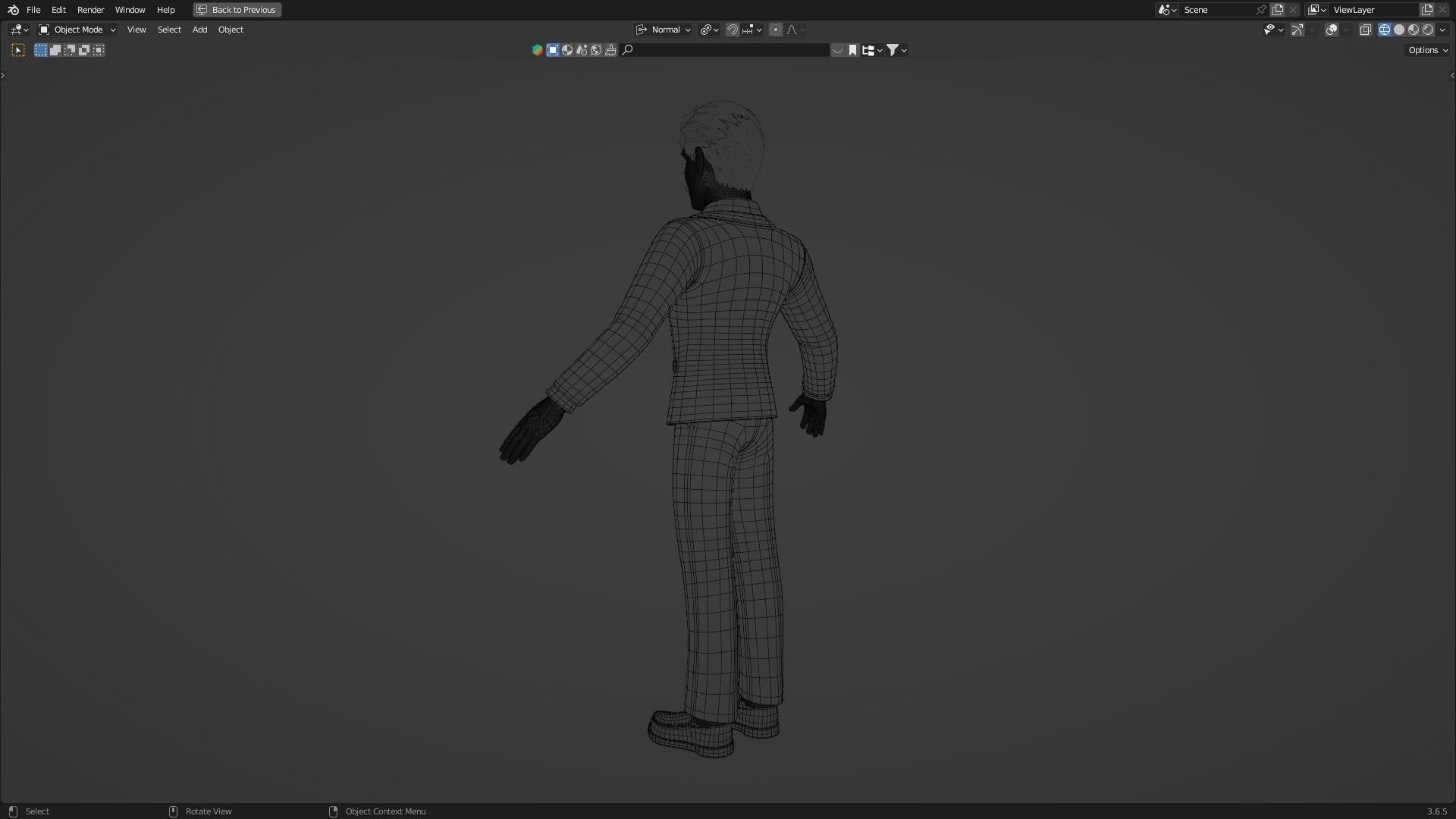Switch to solid shading
Screen dimensions: 1456x819
pyautogui.click(x=1399, y=30)
